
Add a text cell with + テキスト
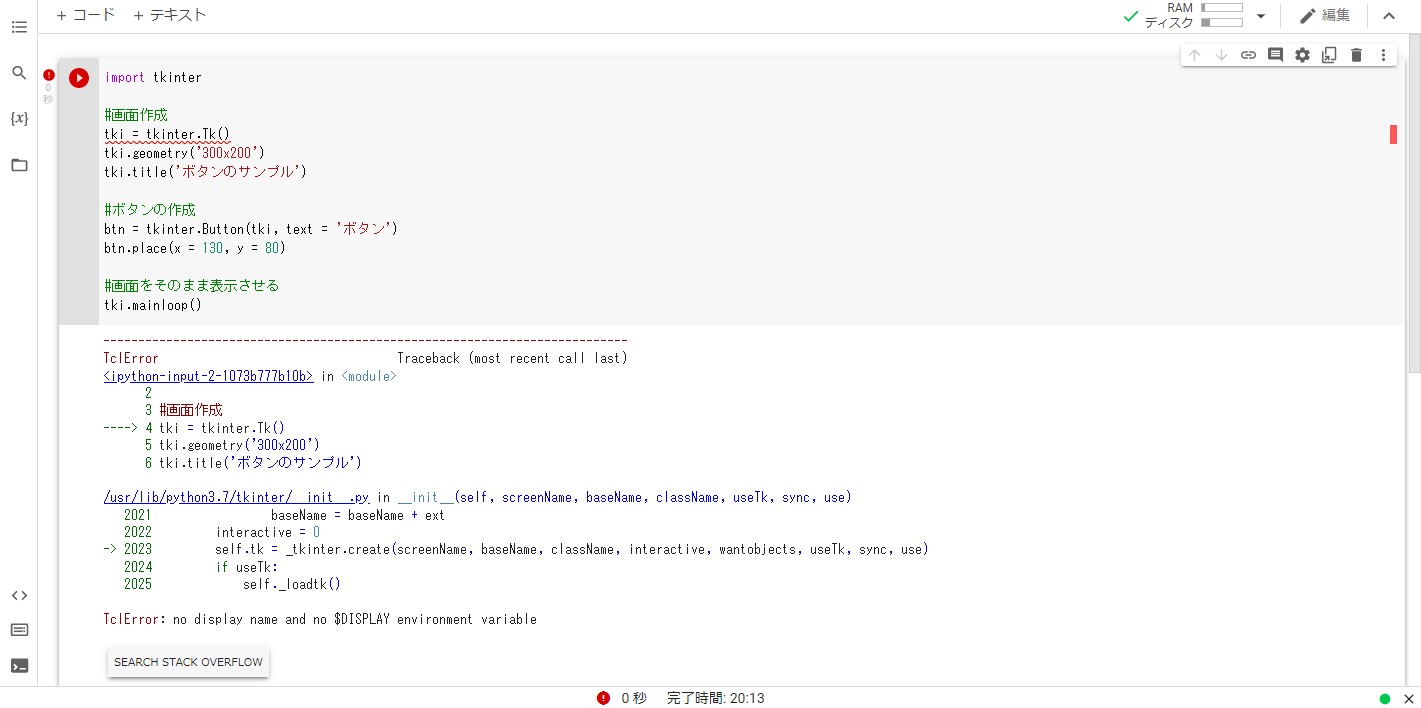pyautogui.click(x=169, y=15)
